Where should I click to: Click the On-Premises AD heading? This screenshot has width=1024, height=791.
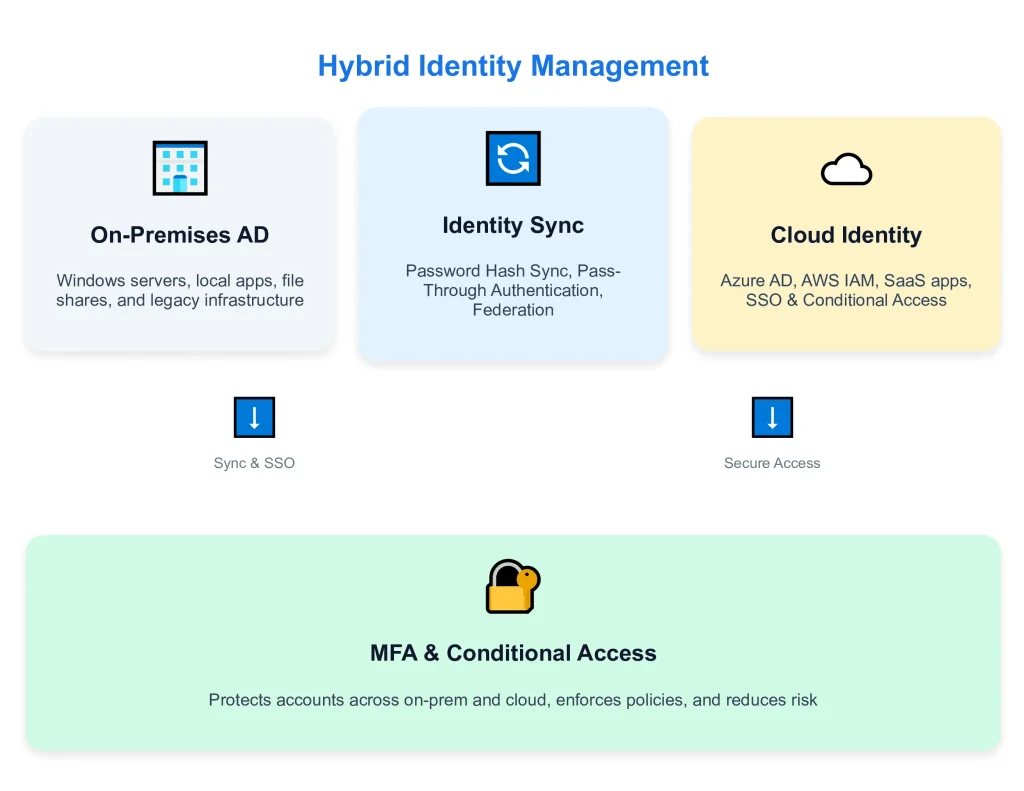click(x=180, y=235)
